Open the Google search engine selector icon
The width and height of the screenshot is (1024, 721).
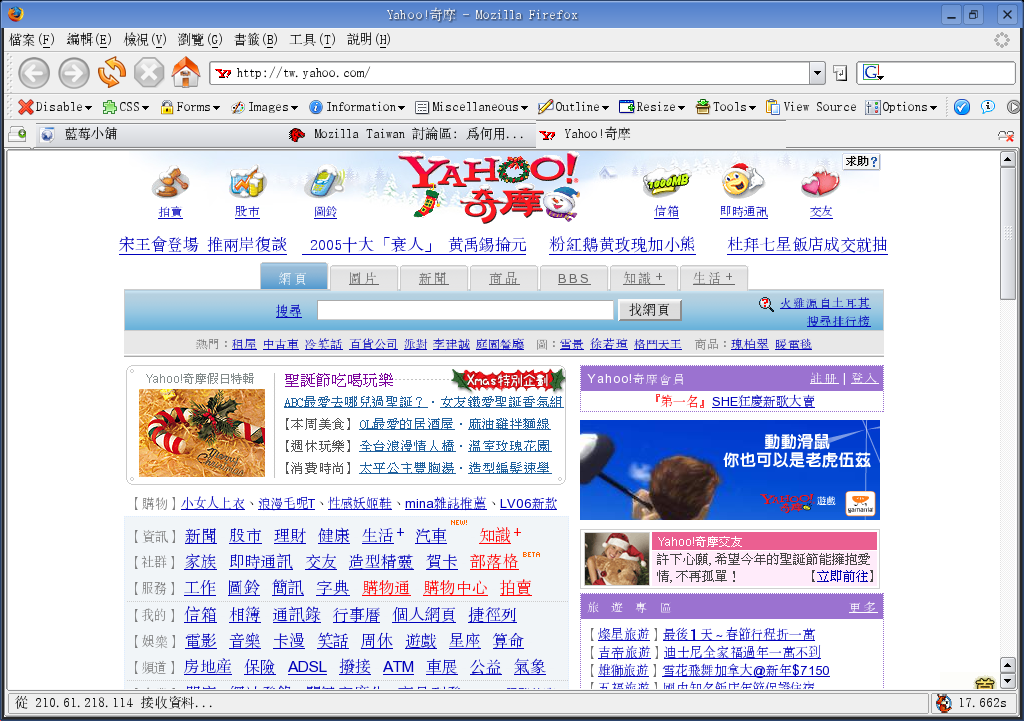point(872,72)
